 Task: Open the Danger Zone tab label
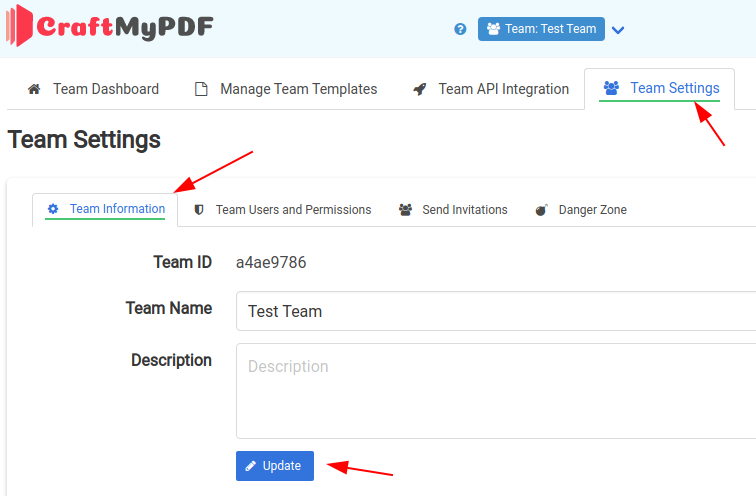(592, 210)
